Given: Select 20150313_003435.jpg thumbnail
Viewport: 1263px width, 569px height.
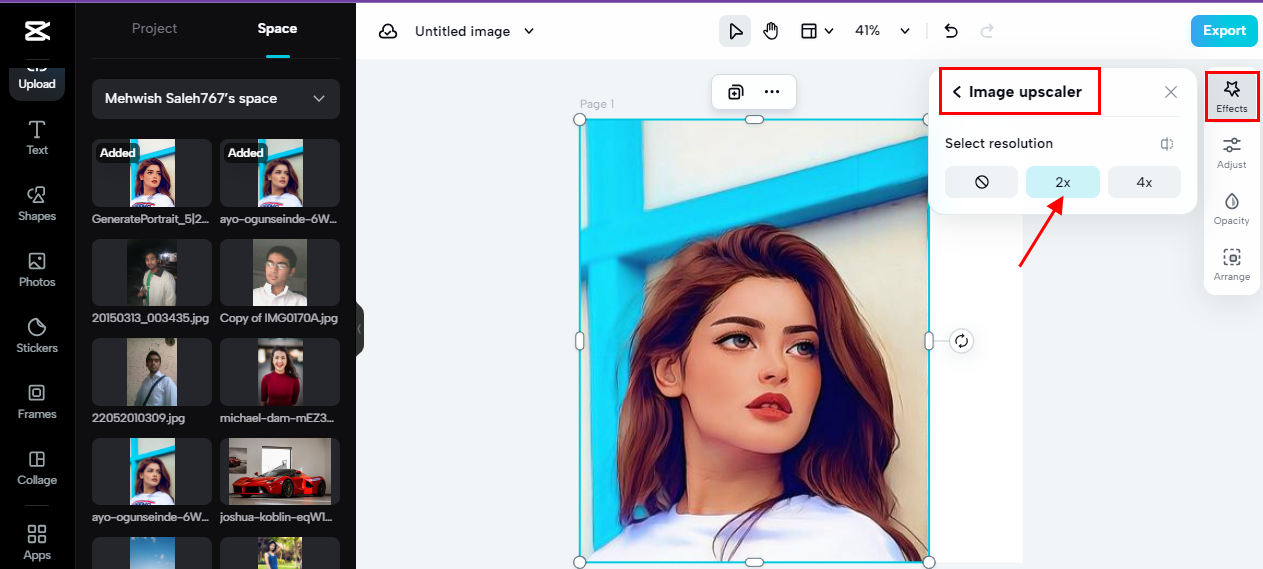Looking at the screenshot, I should click(x=152, y=273).
